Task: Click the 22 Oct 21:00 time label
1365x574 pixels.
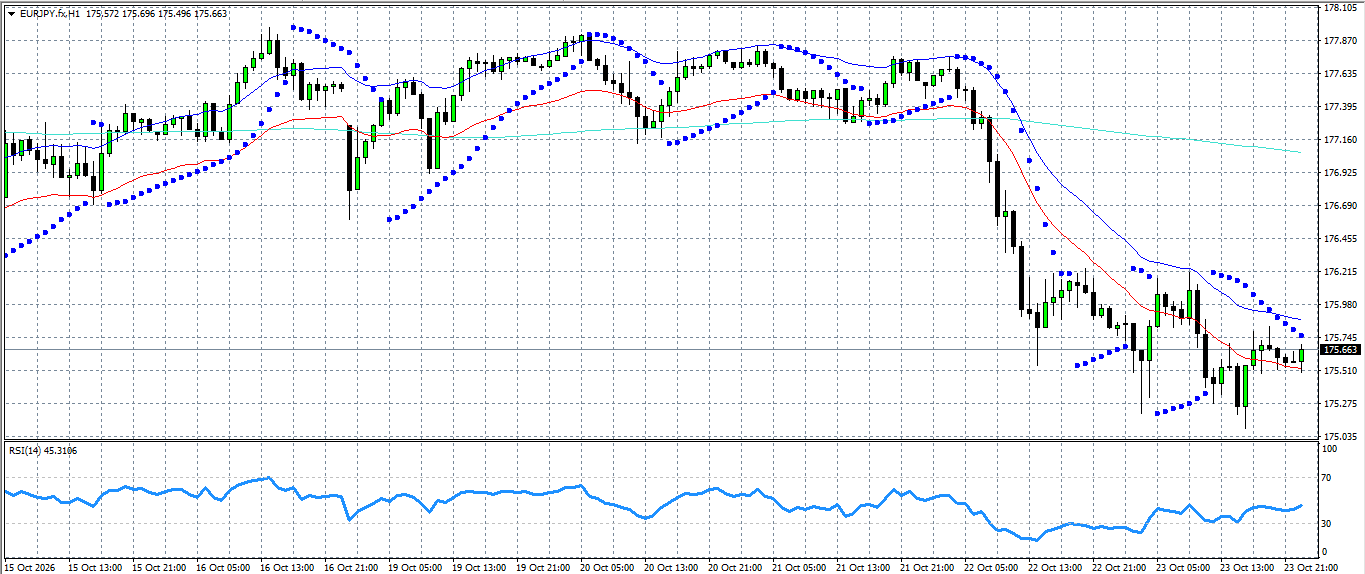Action: (1122, 567)
